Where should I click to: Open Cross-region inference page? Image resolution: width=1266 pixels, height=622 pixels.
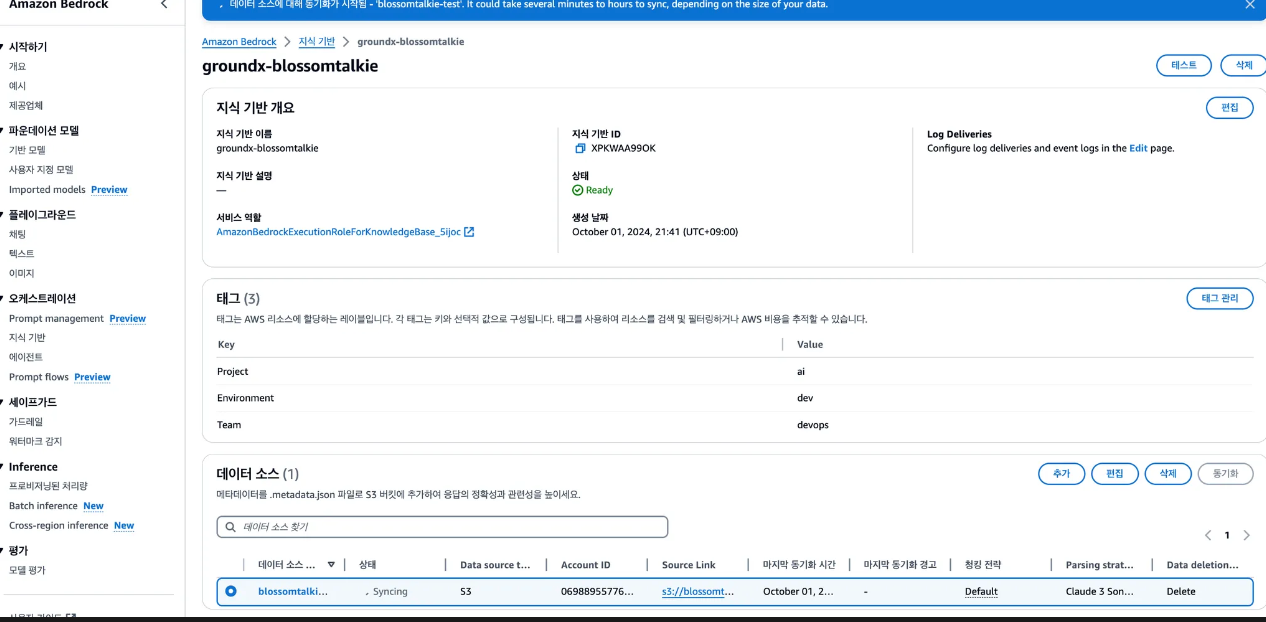tap(58, 525)
